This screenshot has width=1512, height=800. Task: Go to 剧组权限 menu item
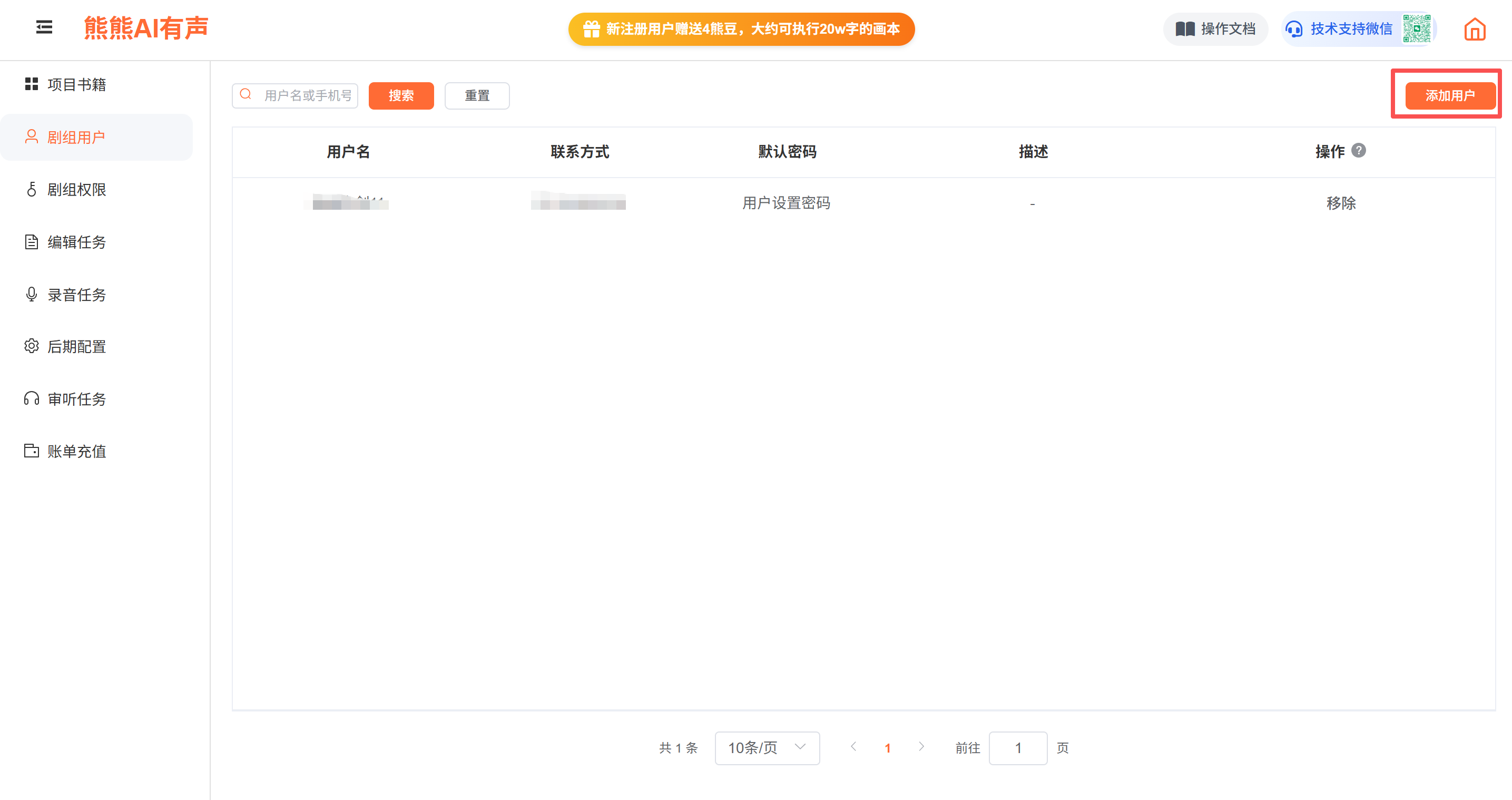coord(76,190)
